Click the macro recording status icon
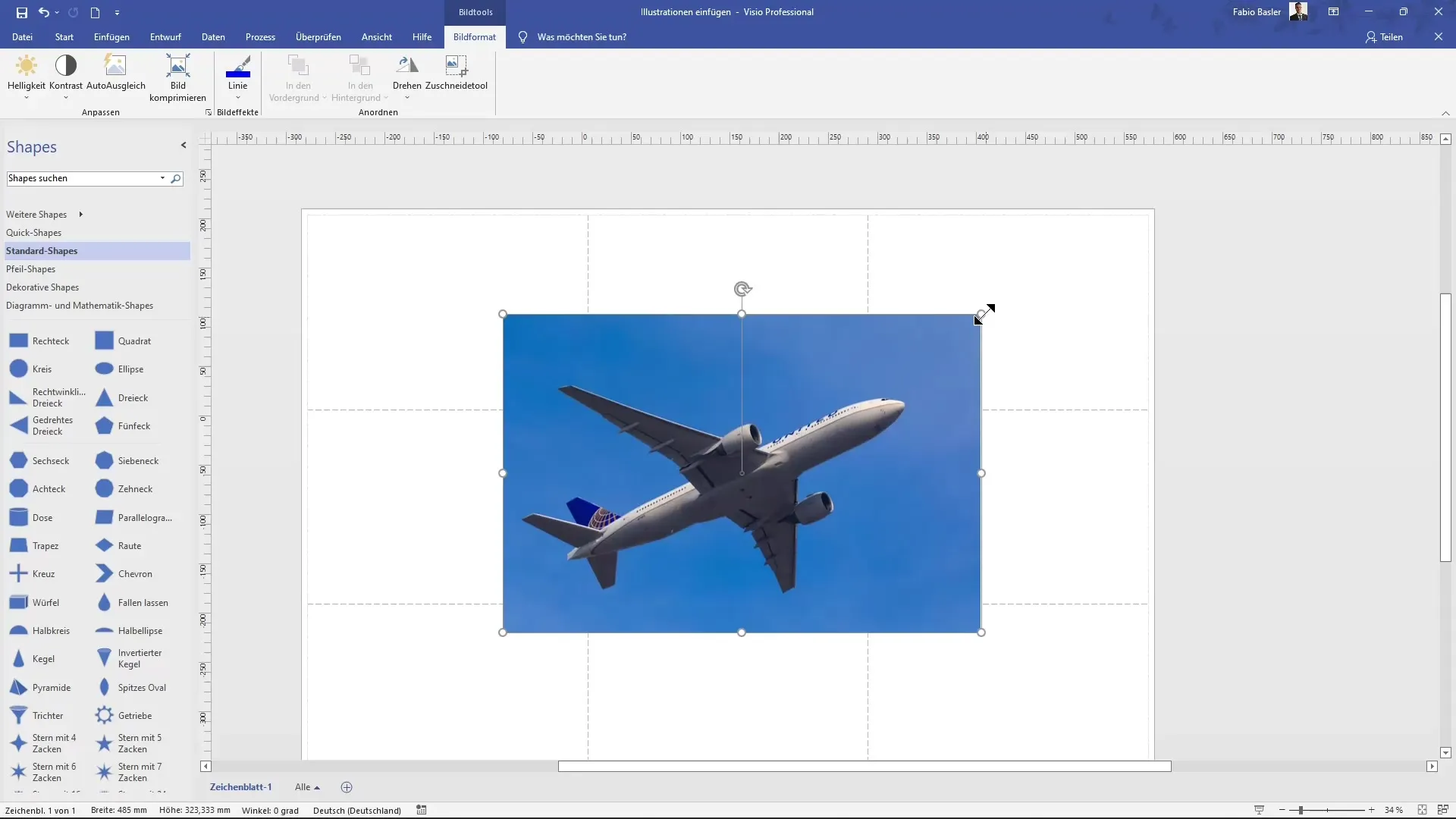Image resolution: width=1456 pixels, height=819 pixels. point(422,810)
